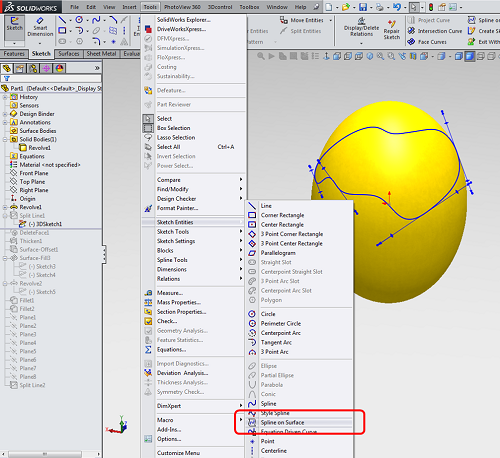500x458 pixels.
Task: Switch to the Features tab
Action: coord(14,54)
